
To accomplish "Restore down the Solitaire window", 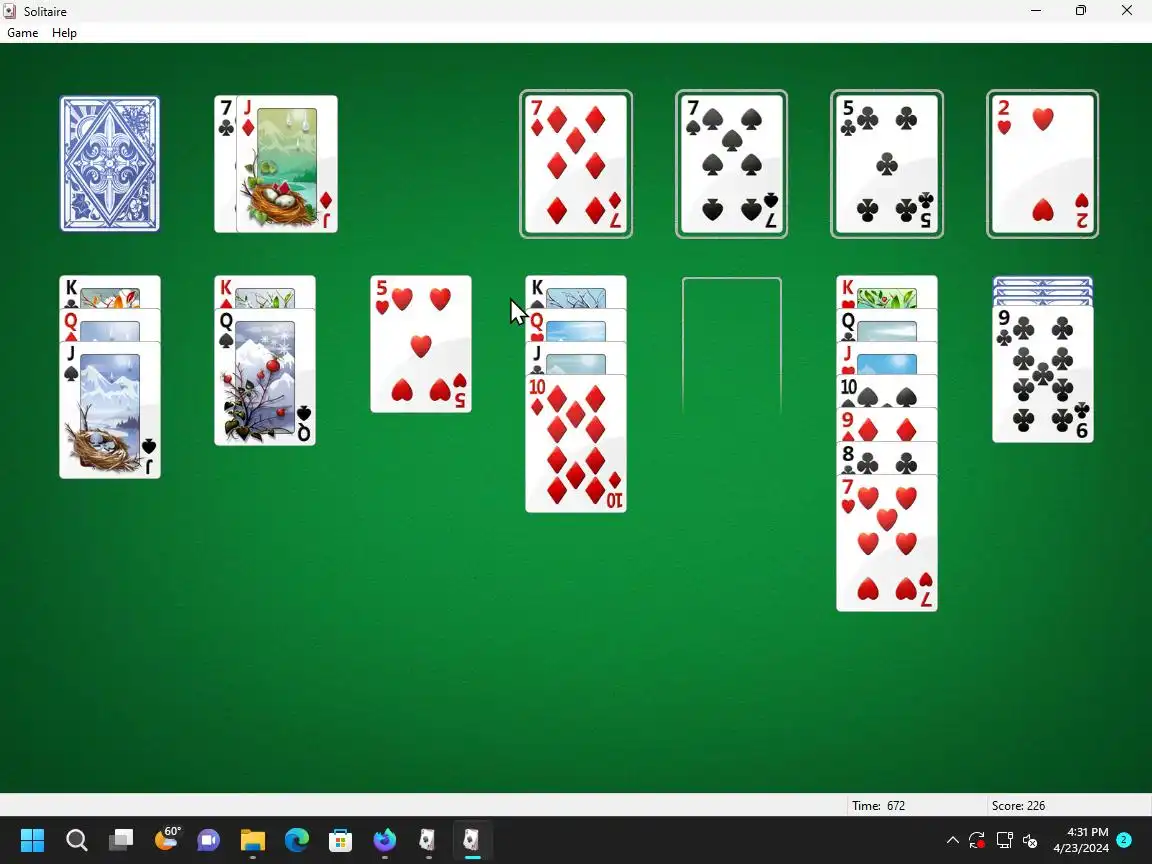I will [x=1081, y=11].
